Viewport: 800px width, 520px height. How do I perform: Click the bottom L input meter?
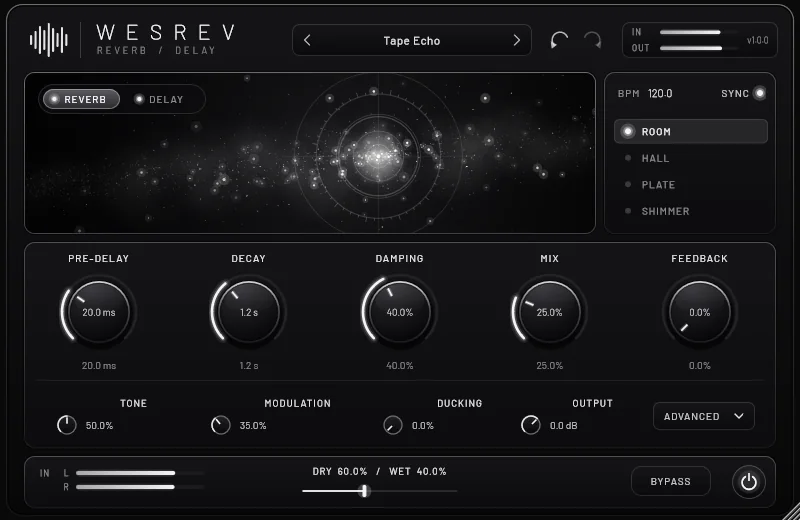pyautogui.click(x=139, y=473)
